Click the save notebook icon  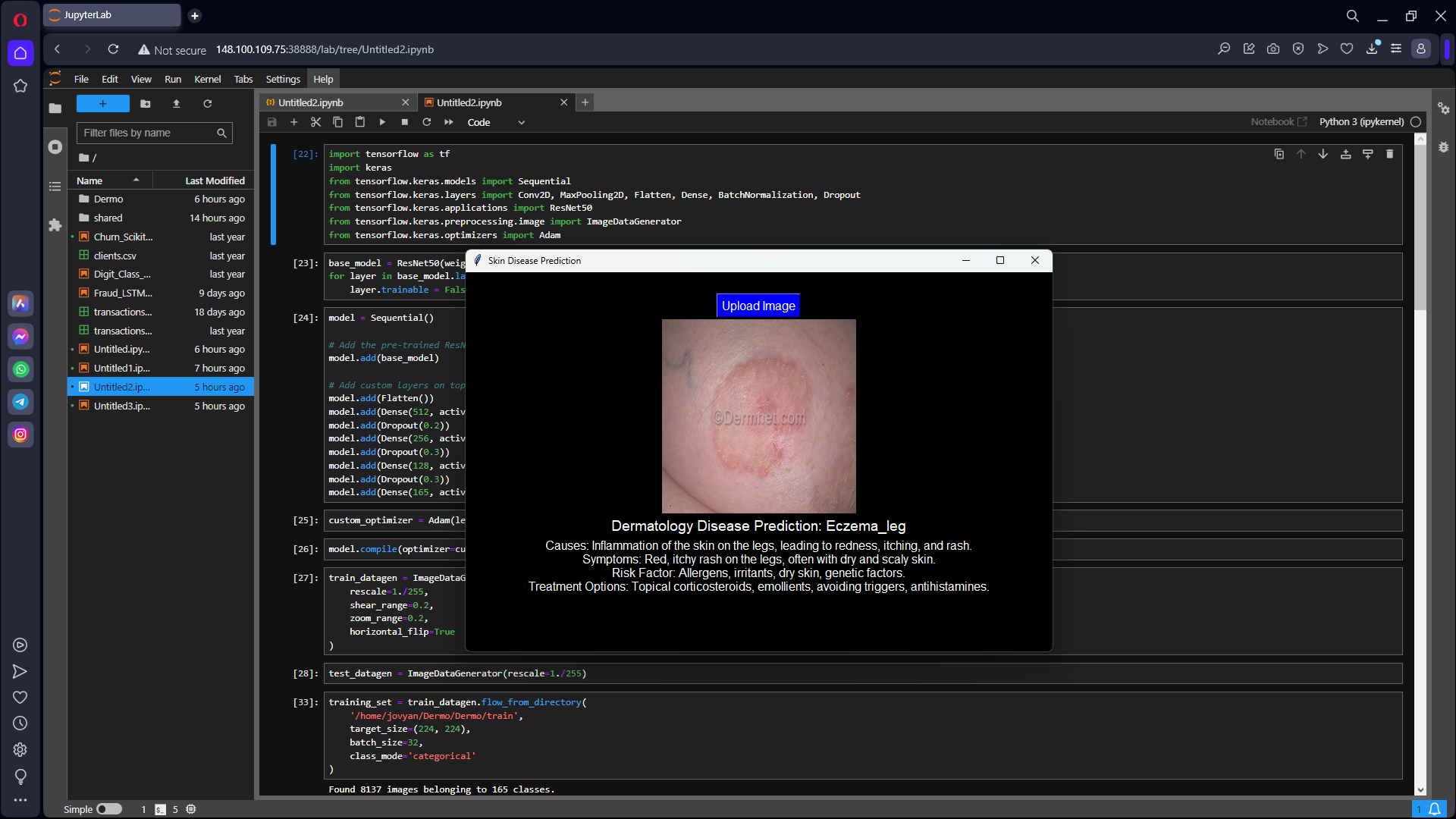[x=272, y=122]
